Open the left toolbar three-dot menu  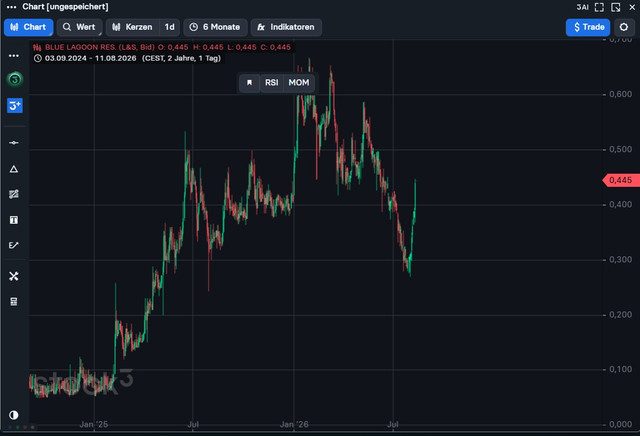14,56
